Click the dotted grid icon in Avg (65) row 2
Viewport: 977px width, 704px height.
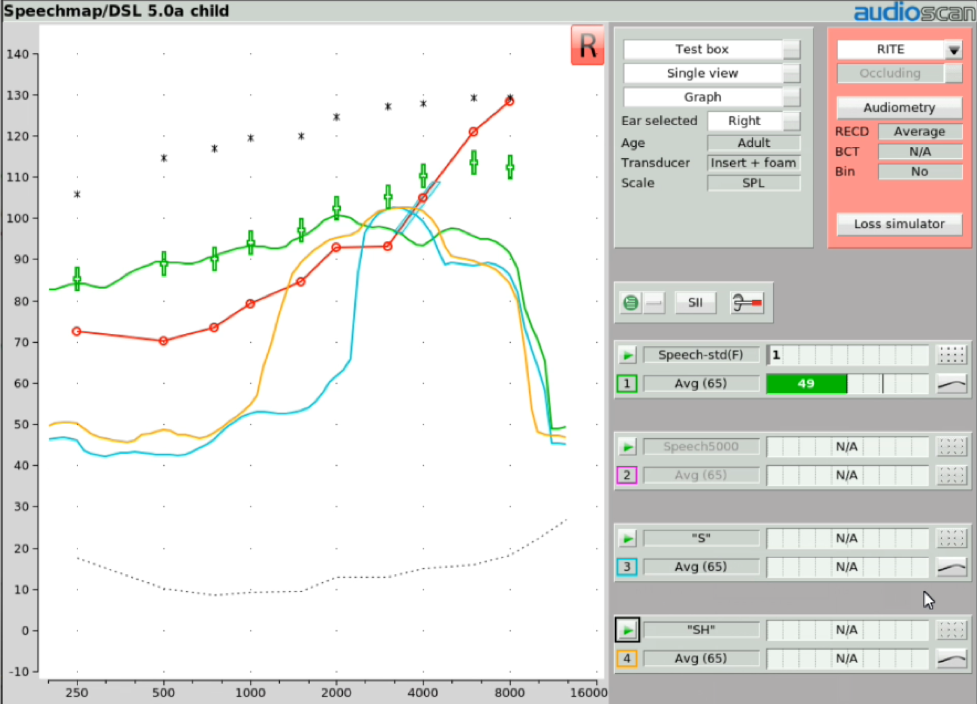click(951, 475)
